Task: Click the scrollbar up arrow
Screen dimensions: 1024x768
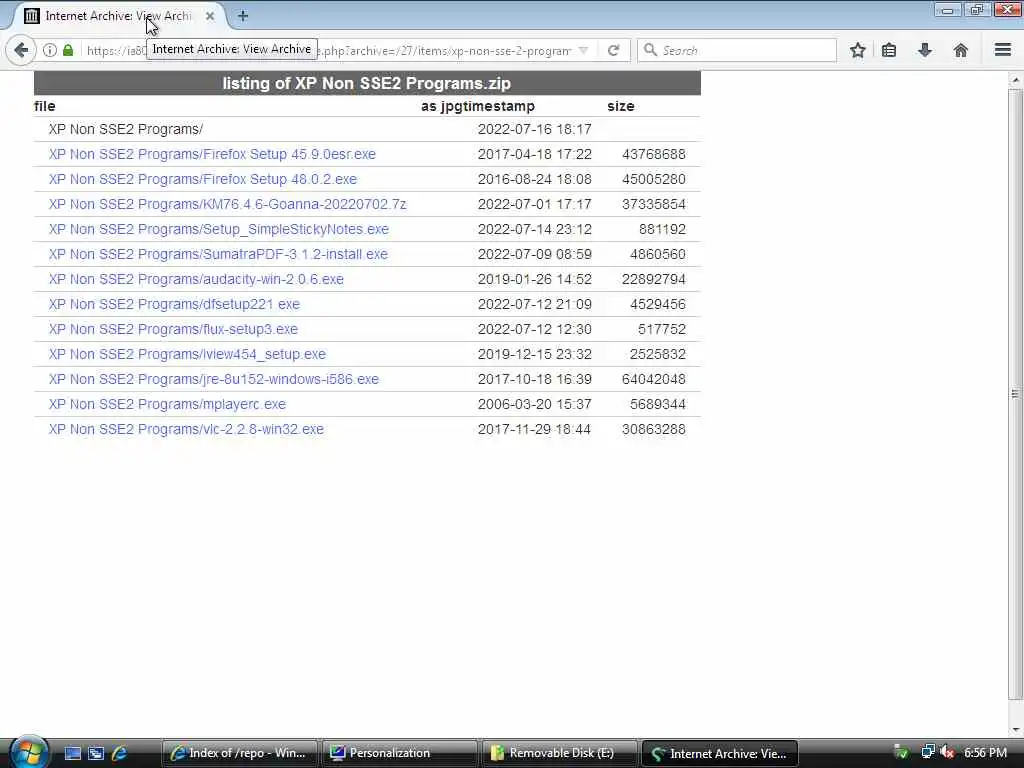Action: 1015,80
